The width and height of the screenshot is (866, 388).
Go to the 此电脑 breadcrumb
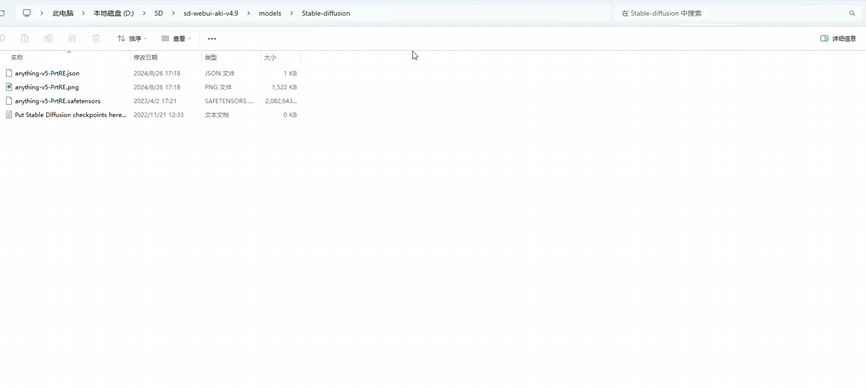pos(63,13)
